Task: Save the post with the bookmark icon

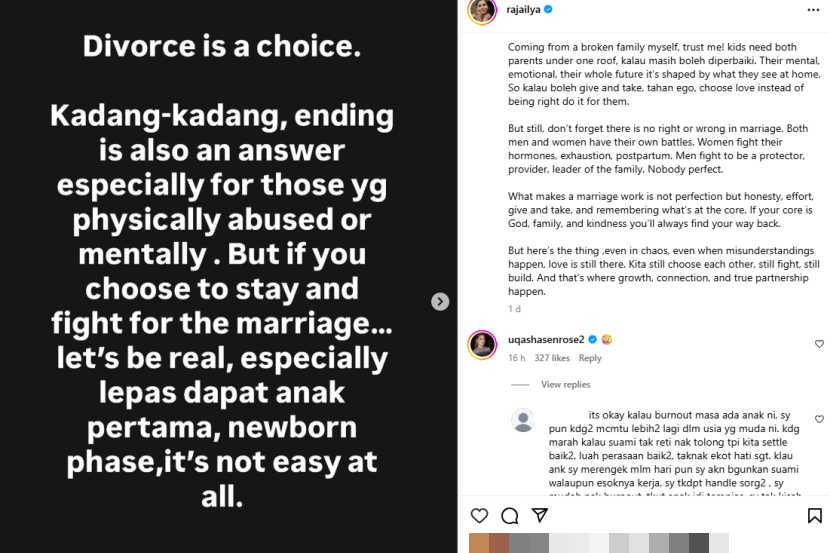Action: [814, 516]
